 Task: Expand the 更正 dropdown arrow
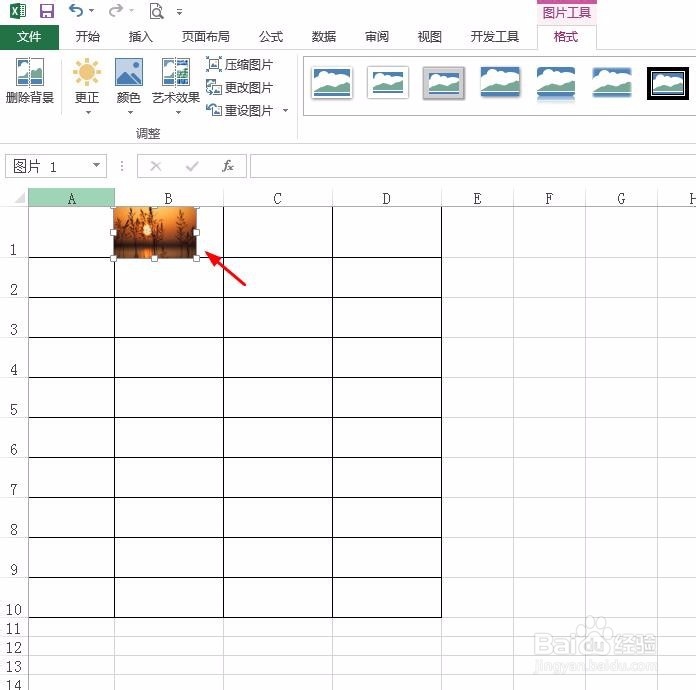(x=88, y=112)
